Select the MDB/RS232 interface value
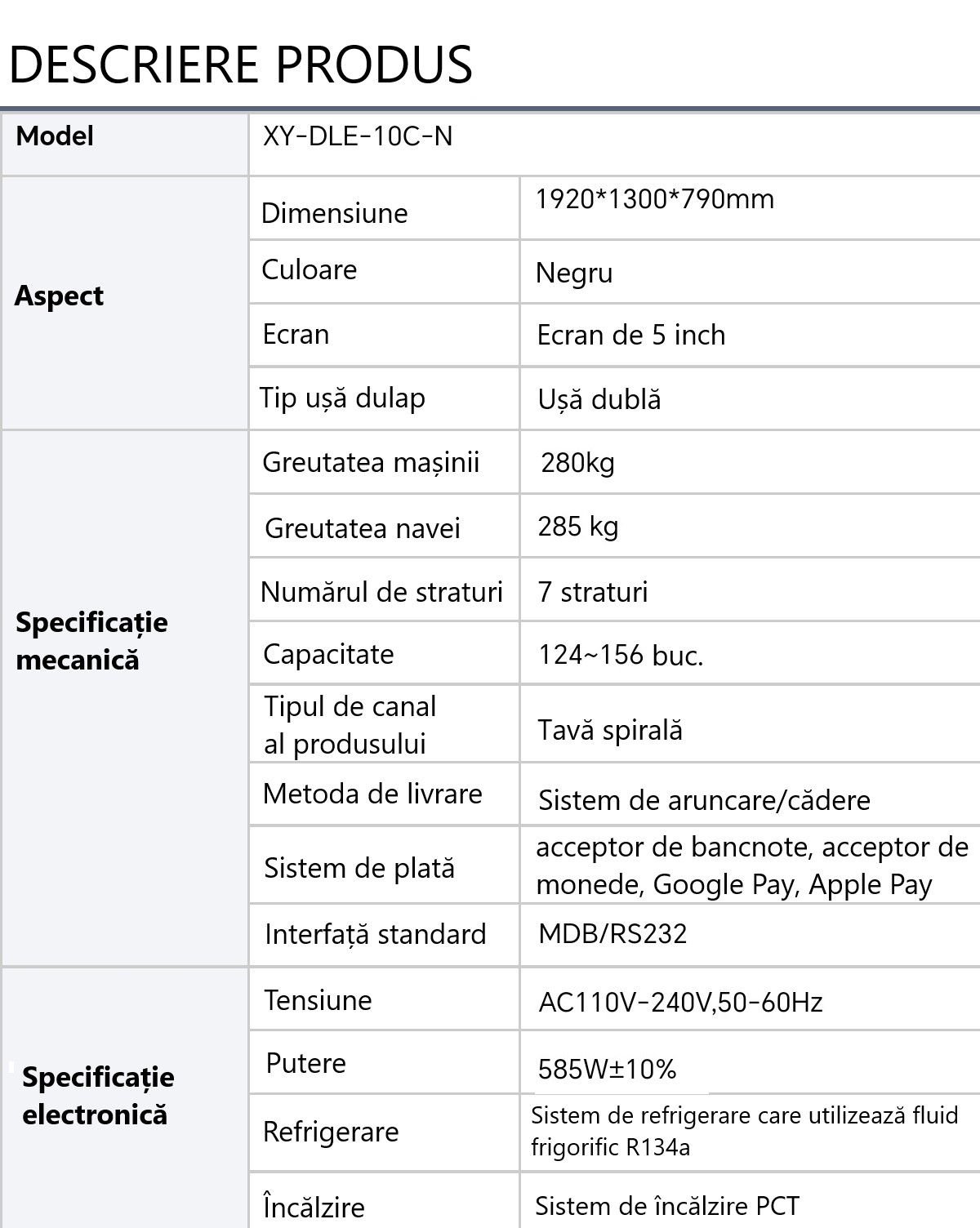980x1228 pixels. [612, 934]
